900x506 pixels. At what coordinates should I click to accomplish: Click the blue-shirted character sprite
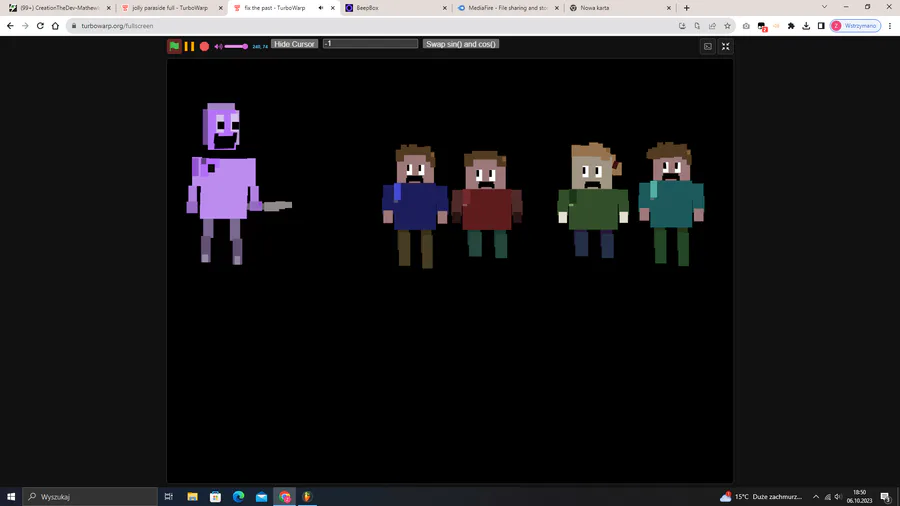415,207
